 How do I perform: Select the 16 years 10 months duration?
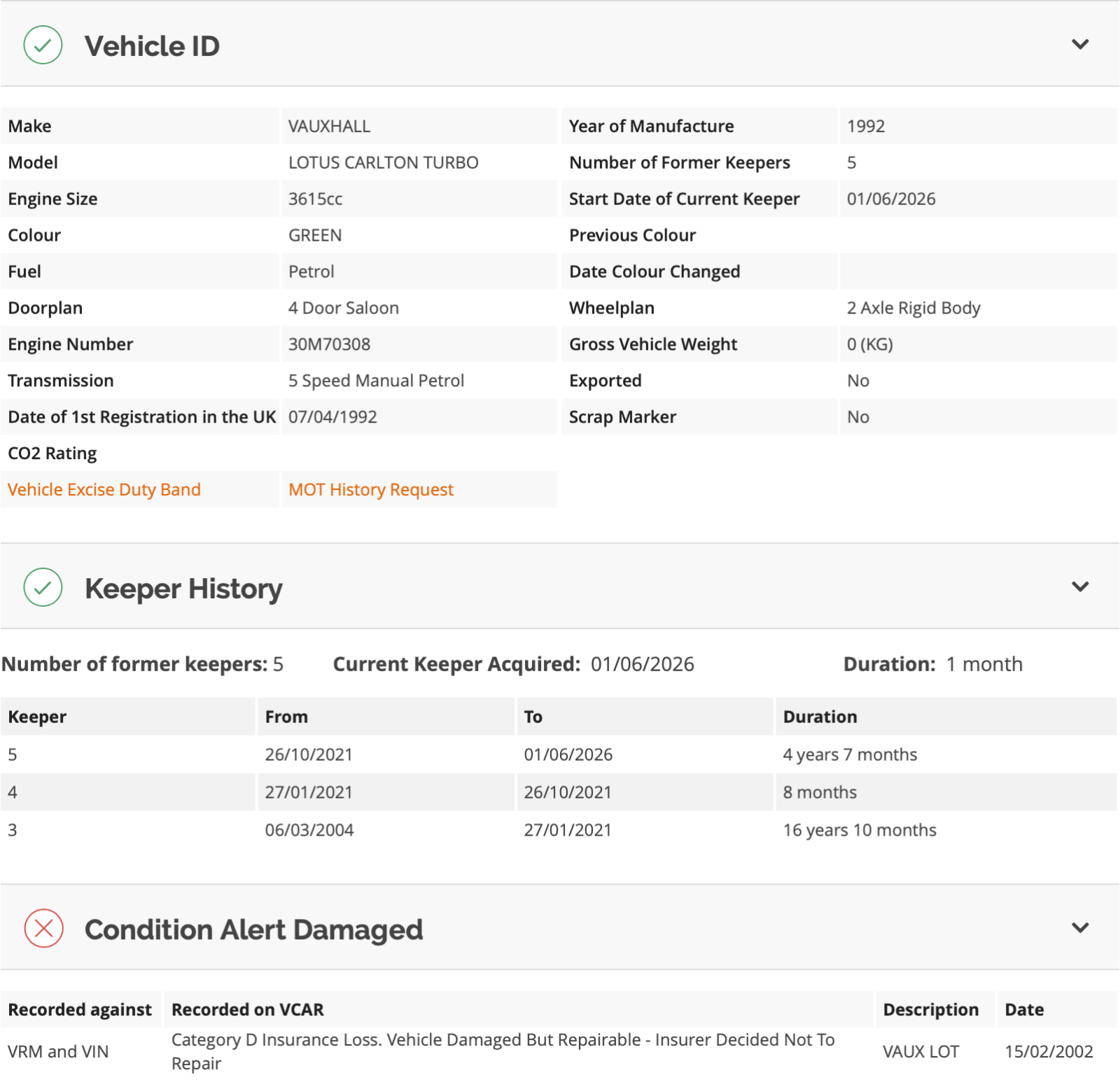pos(860,830)
